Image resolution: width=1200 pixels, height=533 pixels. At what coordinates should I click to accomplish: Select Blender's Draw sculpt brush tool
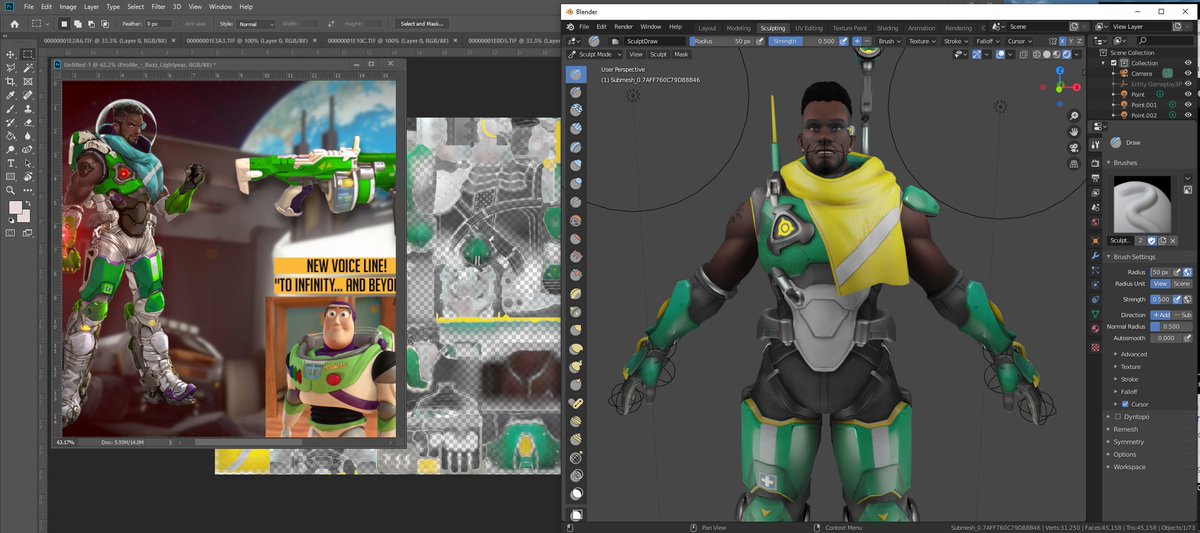577,75
